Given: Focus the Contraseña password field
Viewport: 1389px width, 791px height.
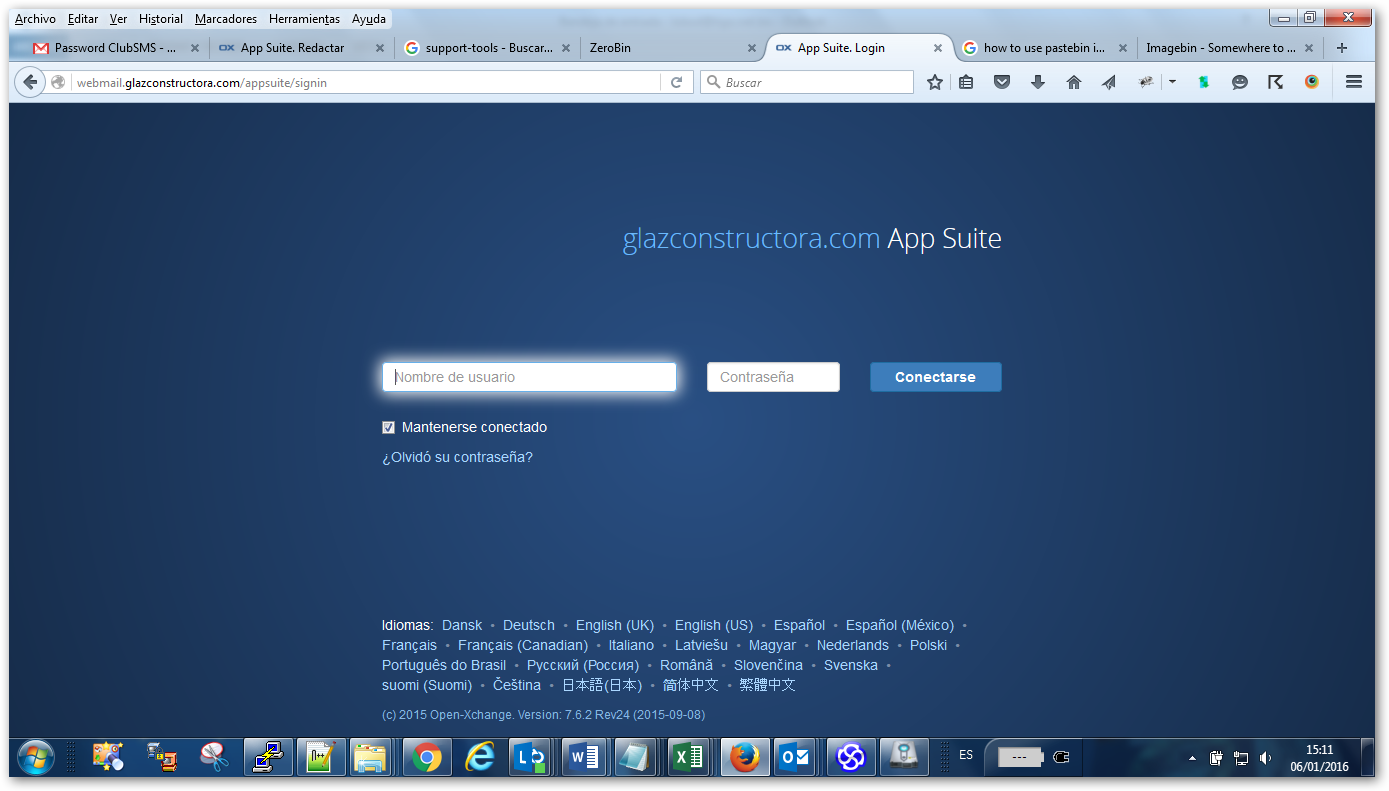Looking at the screenshot, I should (x=773, y=377).
